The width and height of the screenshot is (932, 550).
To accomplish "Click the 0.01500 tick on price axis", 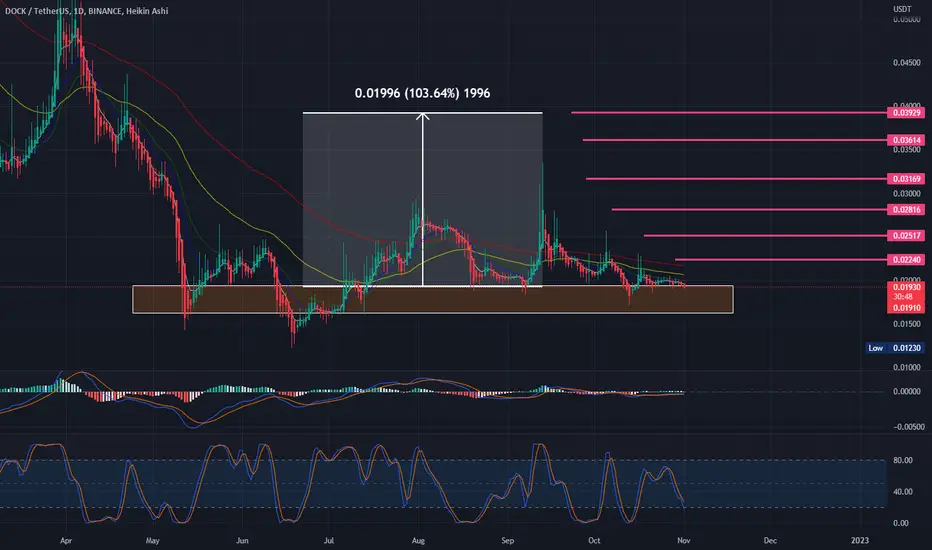I will click(x=907, y=324).
